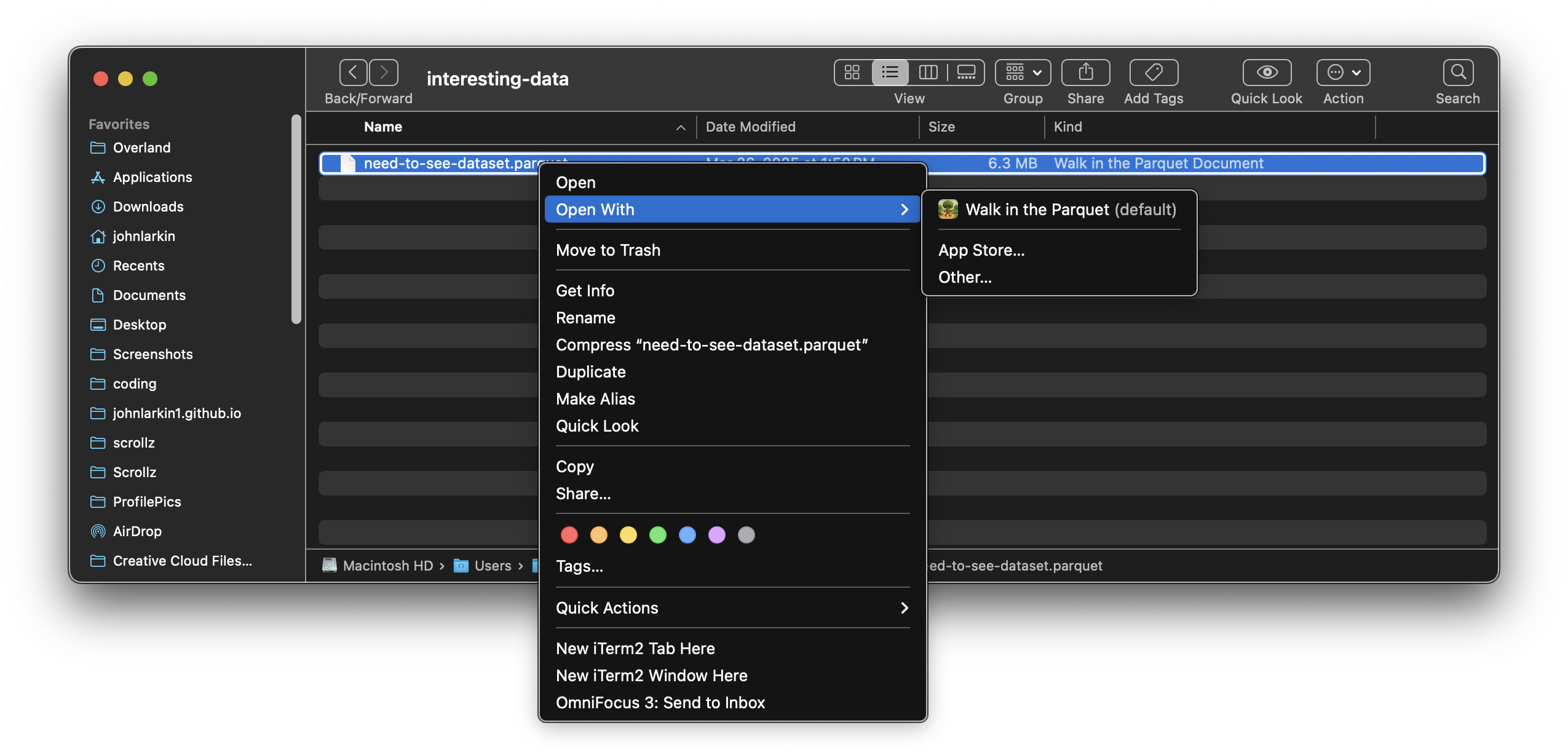
Task: Switch to column view
Action: pyautogui.click(x=928, y=73)
